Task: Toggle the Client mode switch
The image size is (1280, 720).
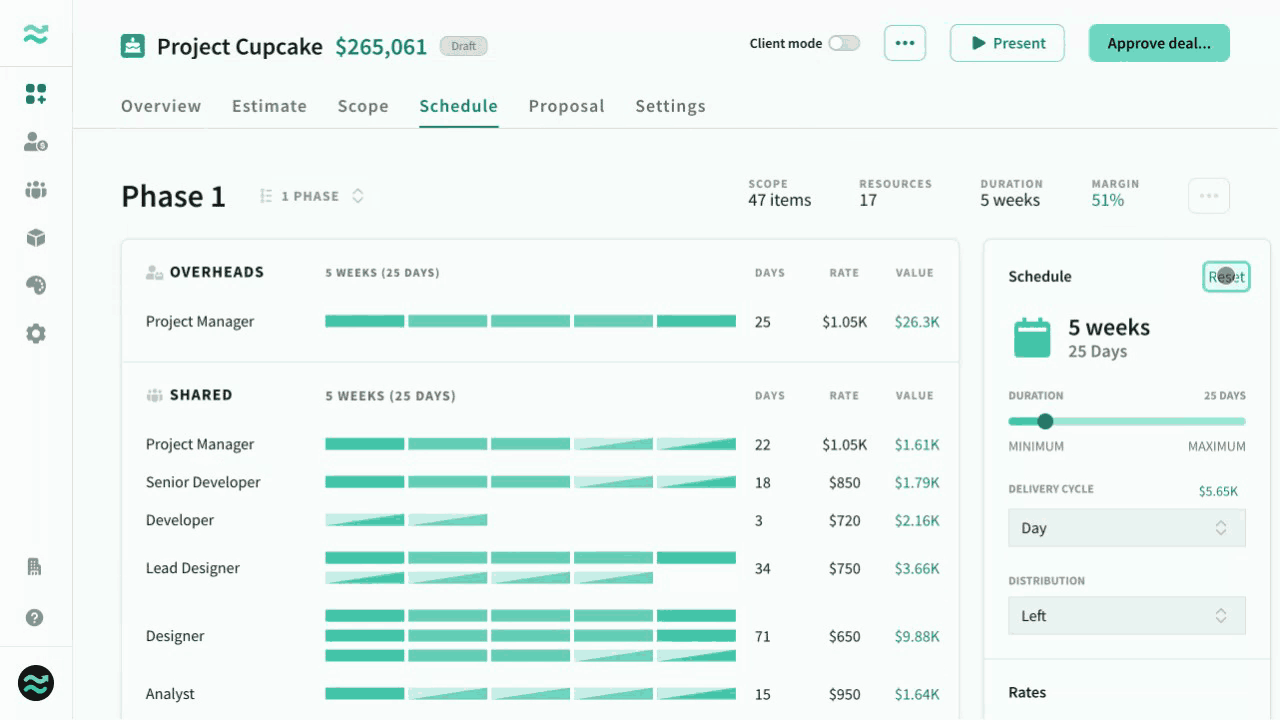Action: tap(844, 43)
